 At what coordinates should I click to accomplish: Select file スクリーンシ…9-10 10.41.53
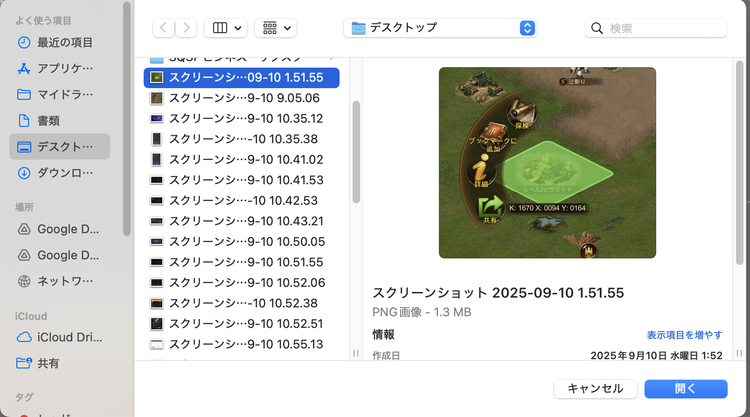[x=242, y=180]
